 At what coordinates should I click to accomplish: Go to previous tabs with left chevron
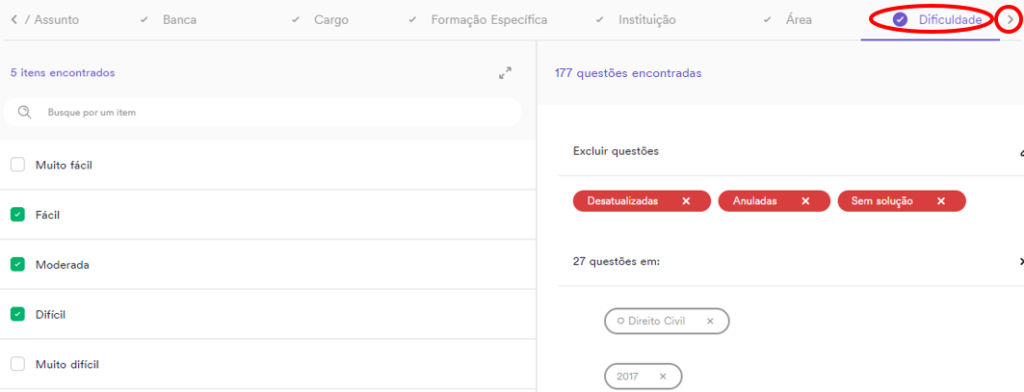click(x=14, y=20)
